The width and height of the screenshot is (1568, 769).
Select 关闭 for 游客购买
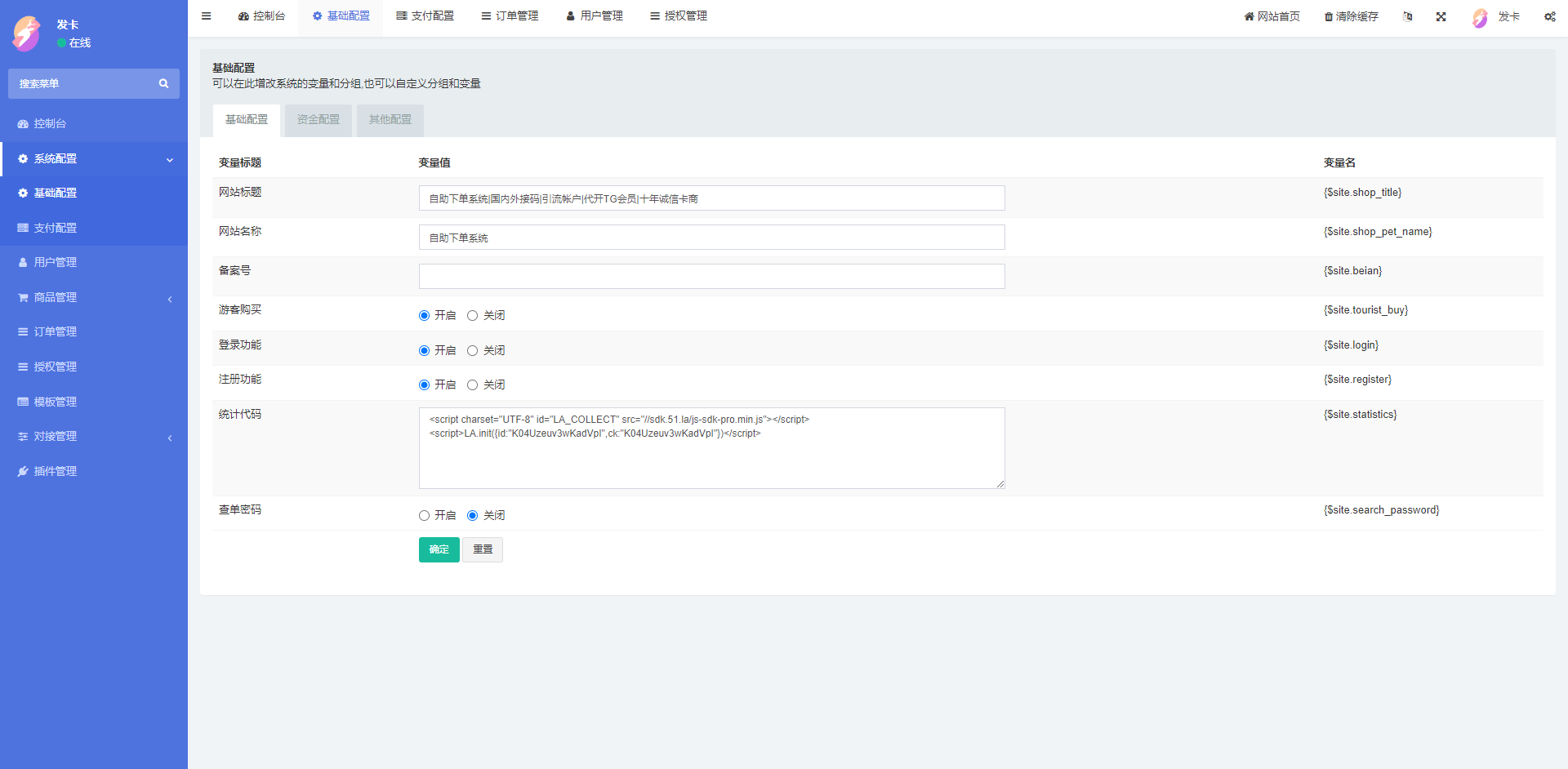(472, 316)
